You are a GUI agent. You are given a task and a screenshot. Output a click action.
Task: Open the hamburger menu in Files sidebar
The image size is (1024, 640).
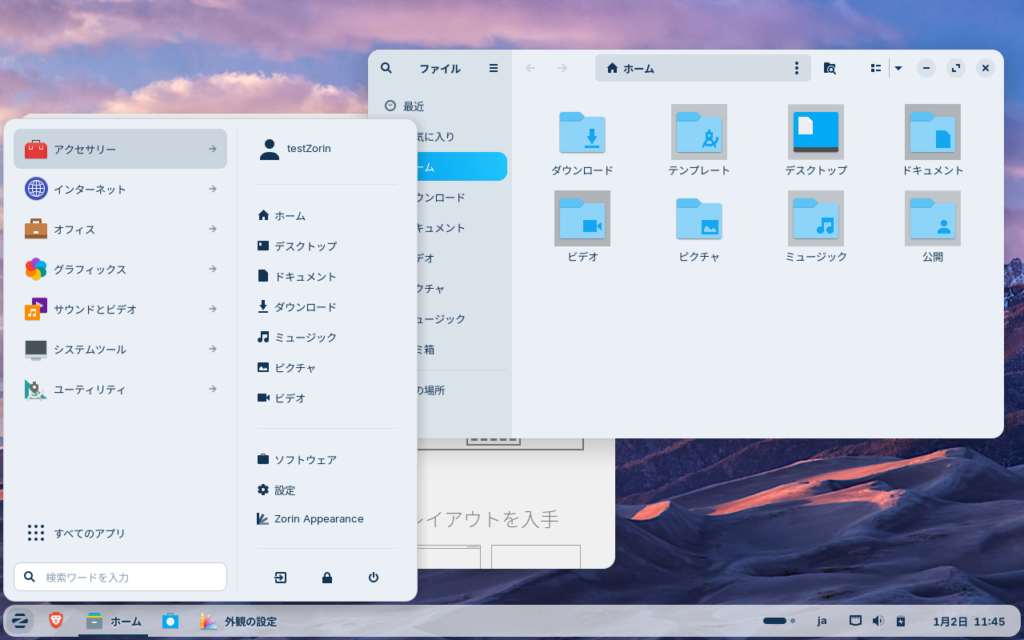pos(493,68)
